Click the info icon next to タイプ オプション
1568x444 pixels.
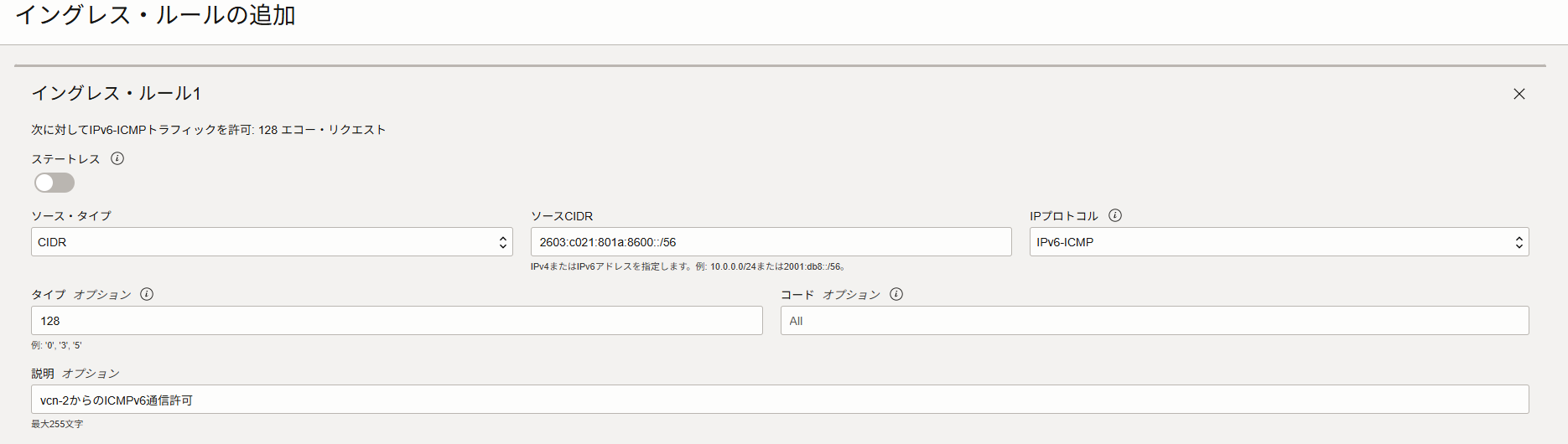coord(147,294)
